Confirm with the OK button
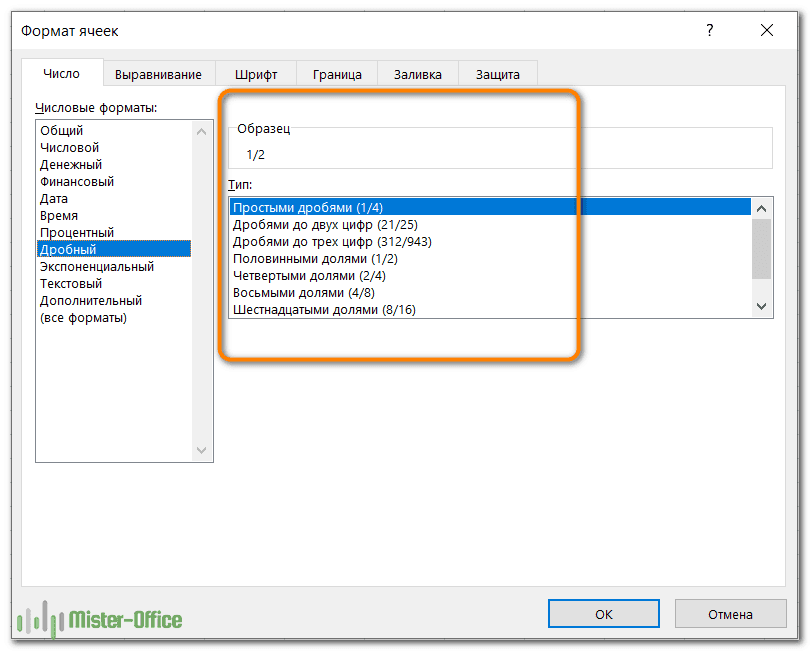The image size is (810, 651). (603, 614)
